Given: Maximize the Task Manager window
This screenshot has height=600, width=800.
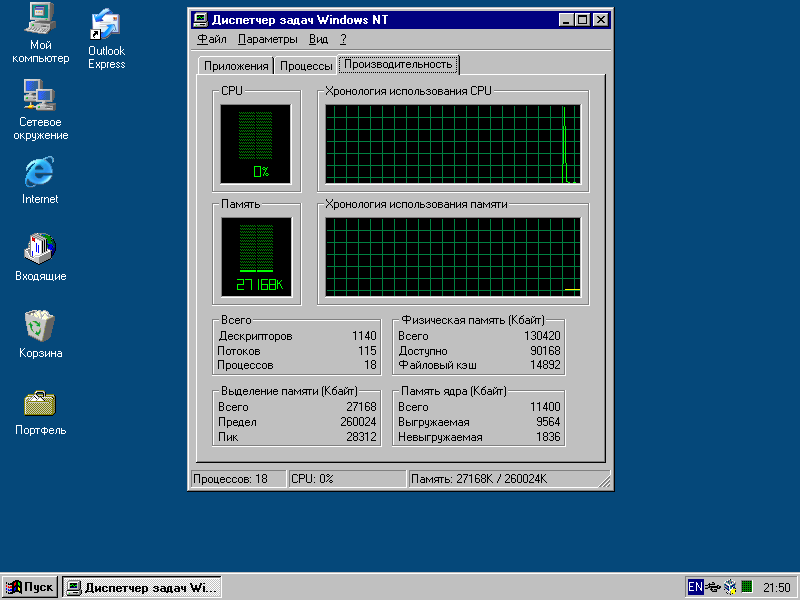Looking at the screenshot, I should tap(582, 20).
